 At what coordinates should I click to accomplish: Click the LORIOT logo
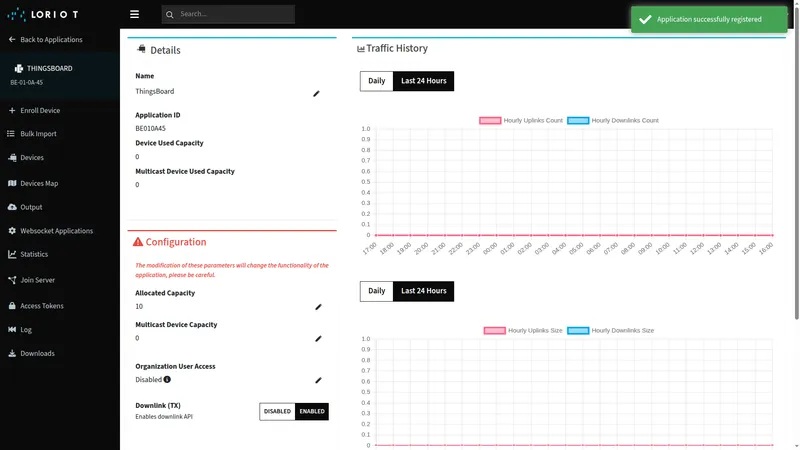(43, 14)
